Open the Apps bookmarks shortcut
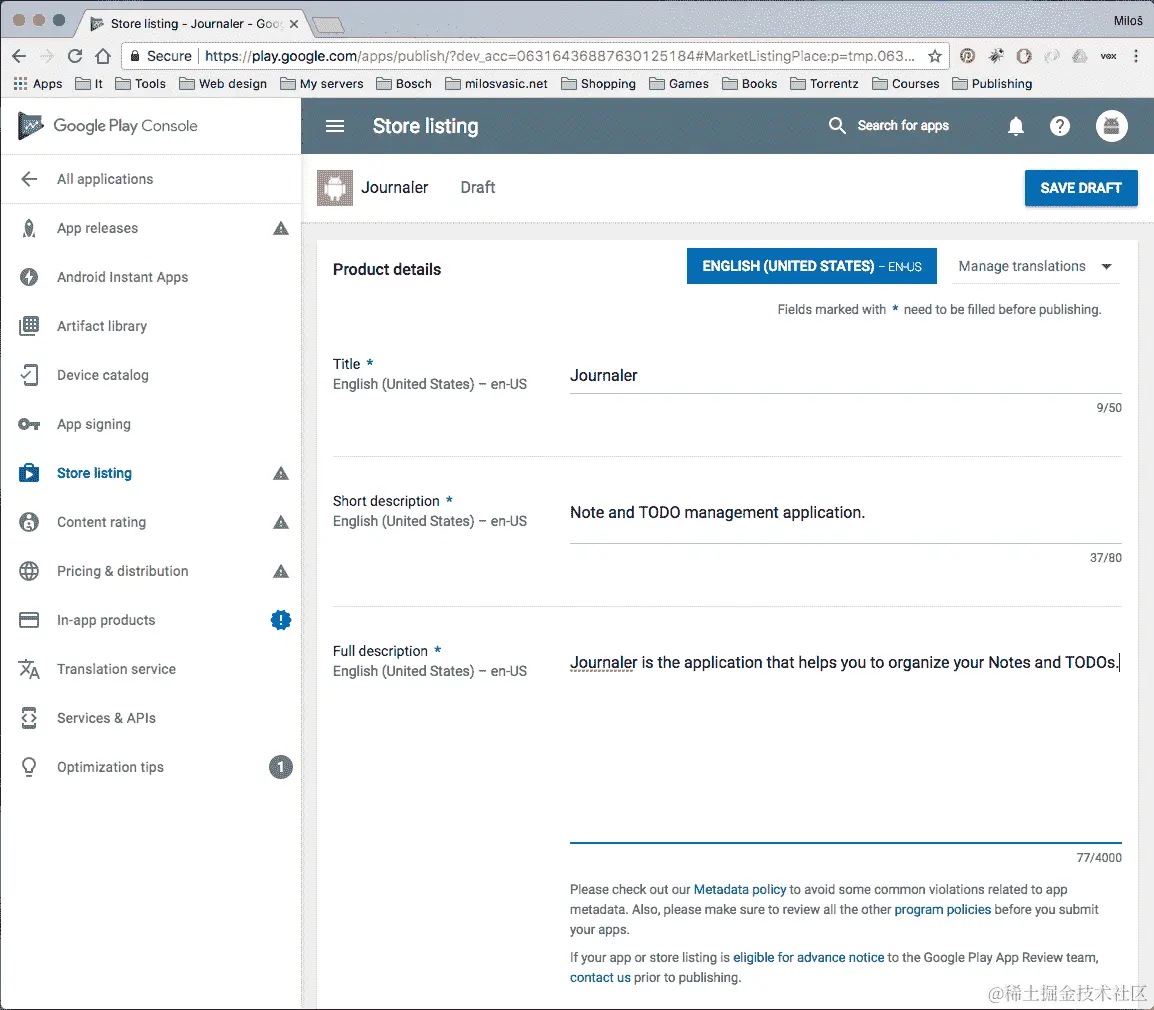Viewport: 1154px width, 1010px height. pyautogui.click(x=38, y=83)
